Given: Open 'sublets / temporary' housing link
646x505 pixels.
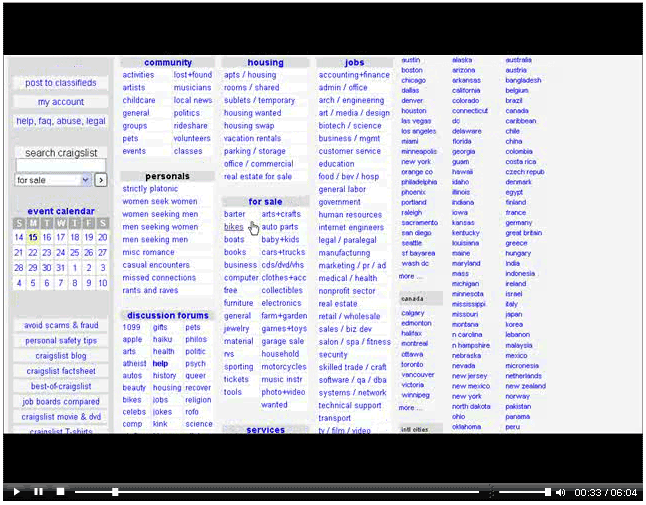Looking at the screenshot, I should (x=259, y=100).
